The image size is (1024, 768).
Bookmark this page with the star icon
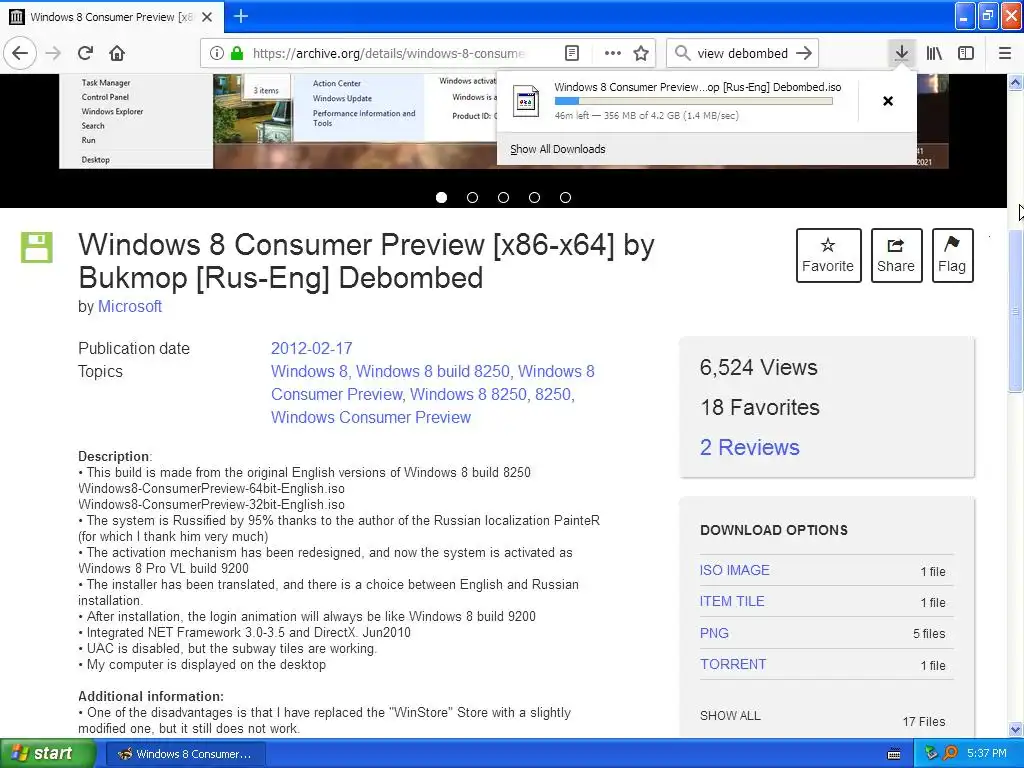point(641,53)
